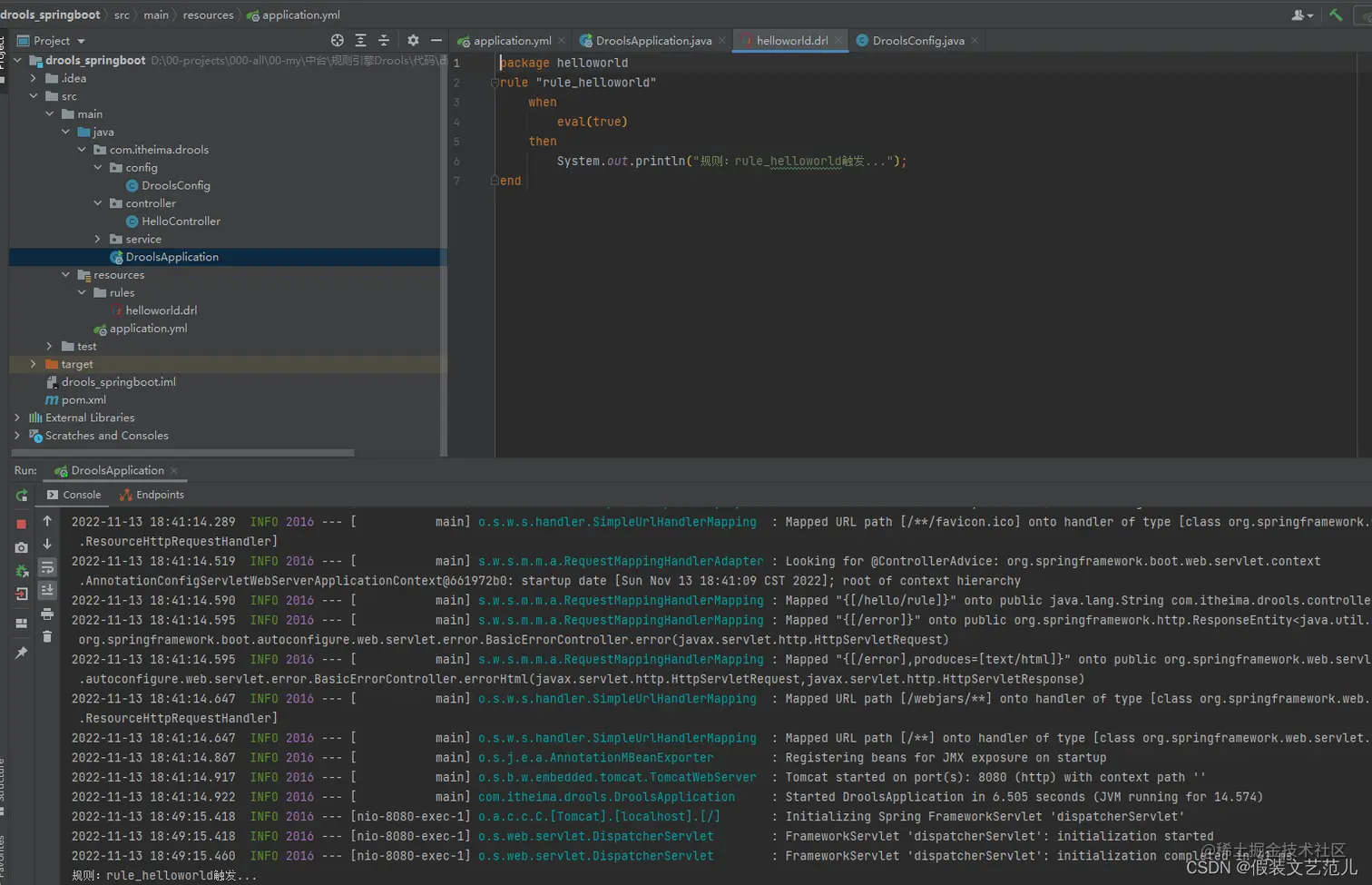Print the console output

47,615
